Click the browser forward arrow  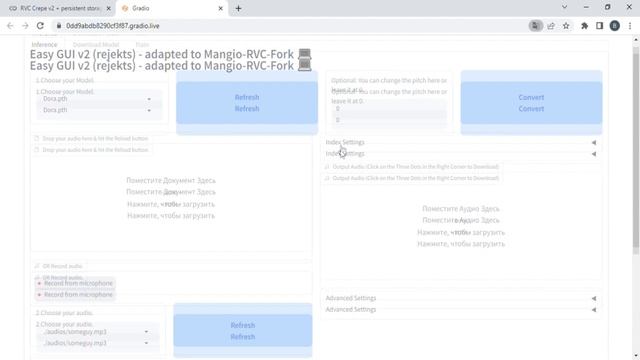(x=25, y=26)
